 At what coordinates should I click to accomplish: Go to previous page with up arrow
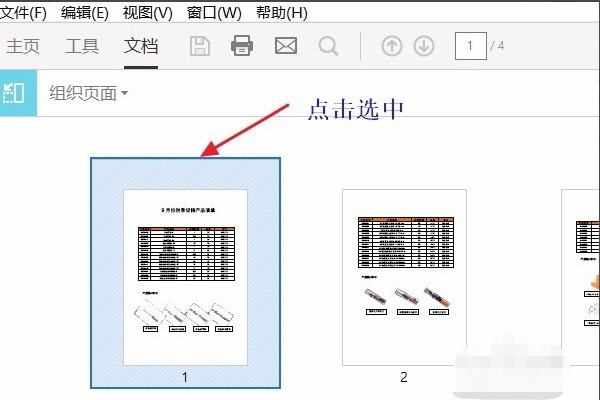(x=392, y=46)
